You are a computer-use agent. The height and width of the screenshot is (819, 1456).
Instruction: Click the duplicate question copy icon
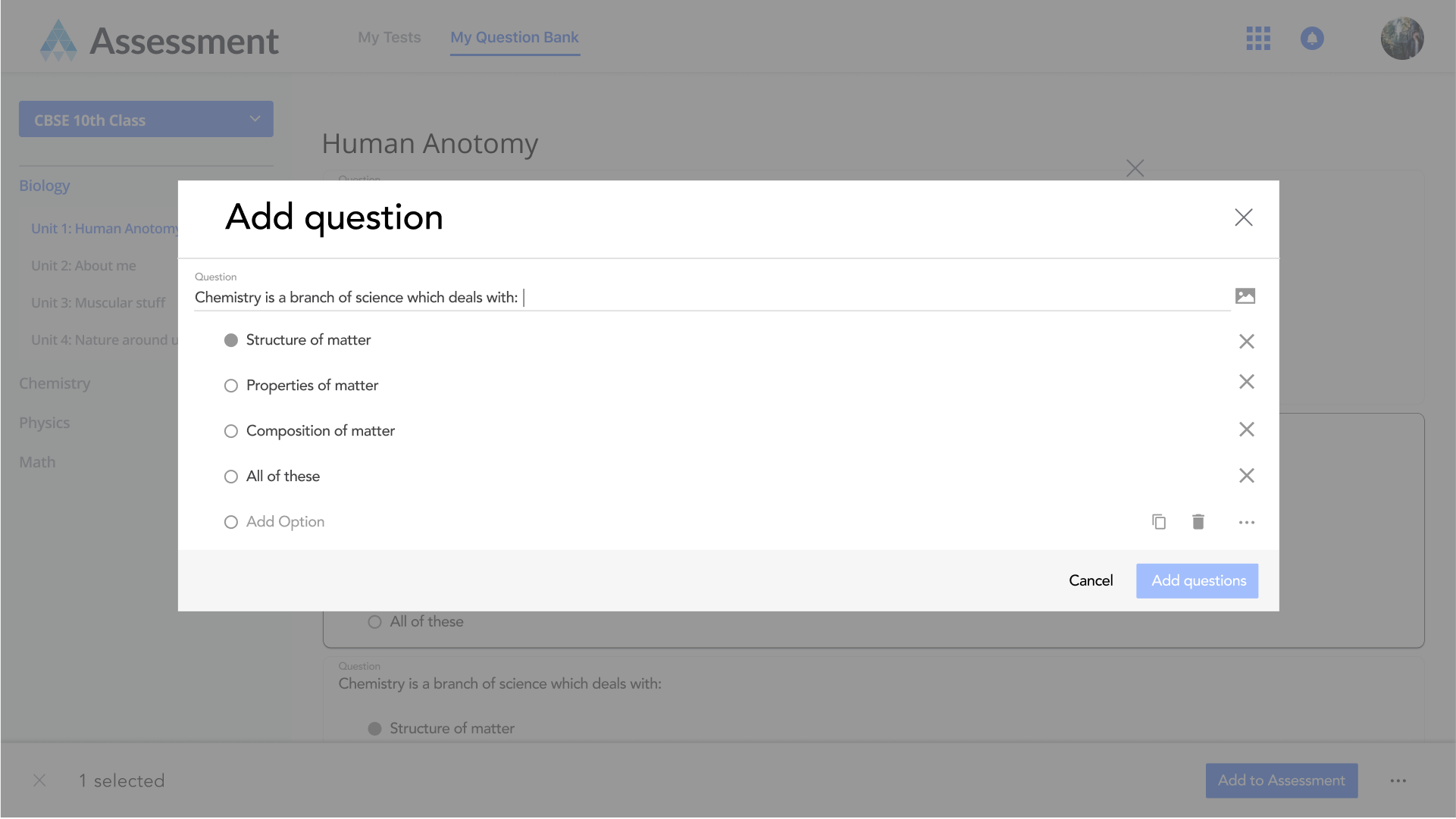pos(1158,521)
